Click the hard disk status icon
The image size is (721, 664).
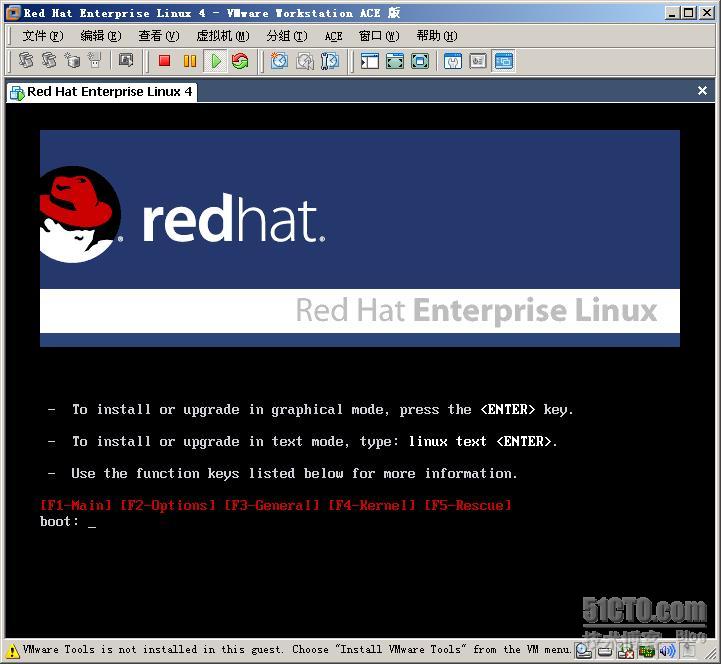pos(605,651)
